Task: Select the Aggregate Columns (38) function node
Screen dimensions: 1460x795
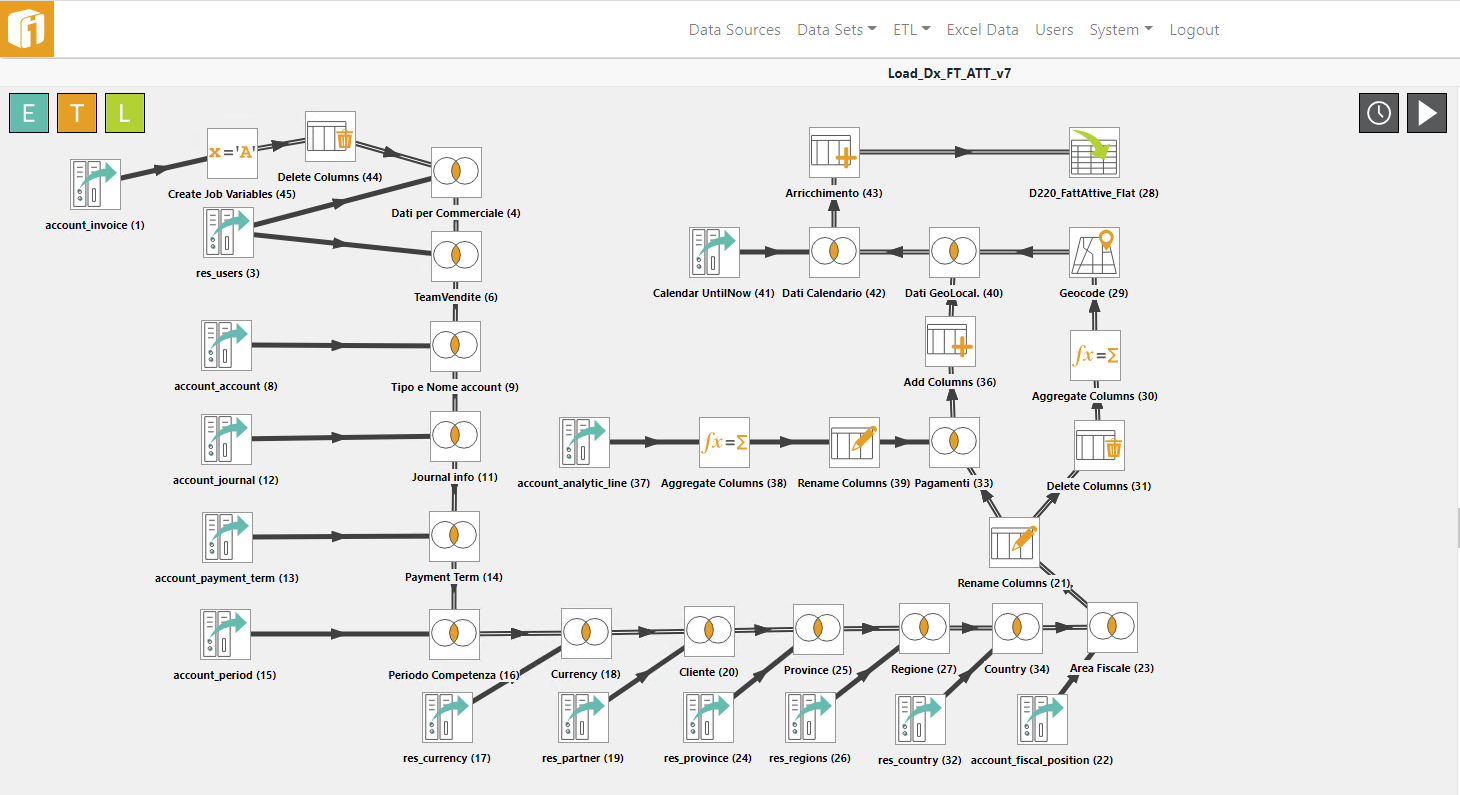Action: [x=723, y=441]
